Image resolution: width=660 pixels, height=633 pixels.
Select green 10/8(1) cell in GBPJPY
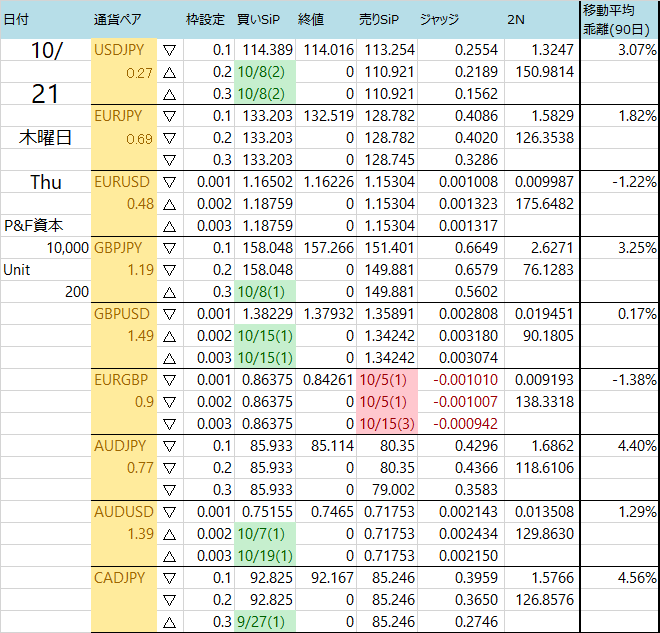[x=265, y=292]
